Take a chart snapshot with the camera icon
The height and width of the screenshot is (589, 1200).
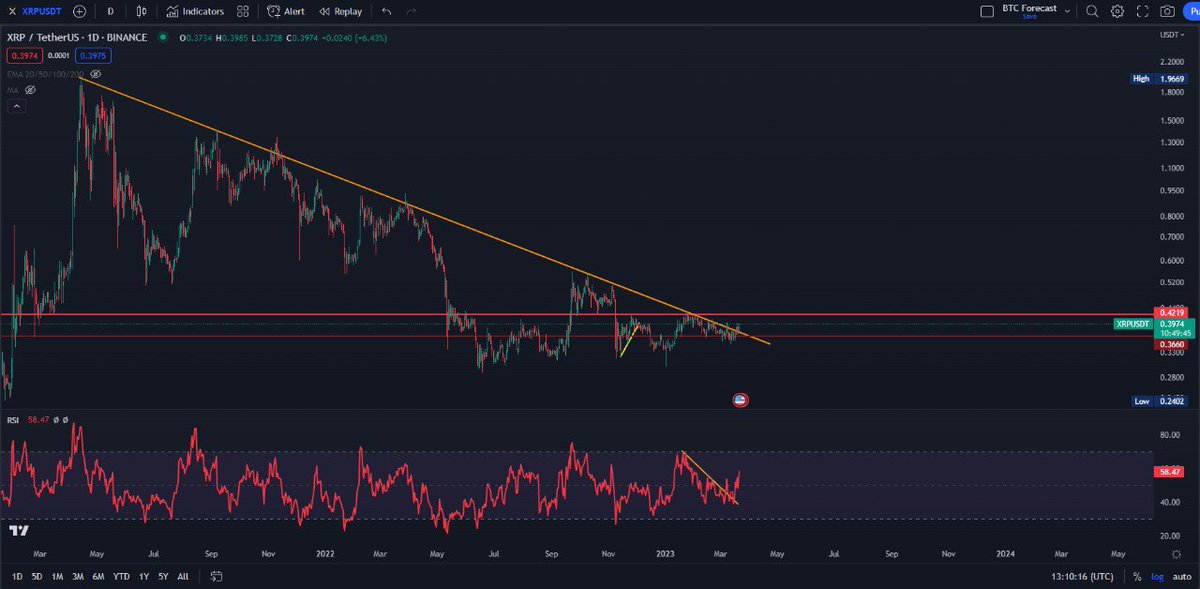[1168, 12]
